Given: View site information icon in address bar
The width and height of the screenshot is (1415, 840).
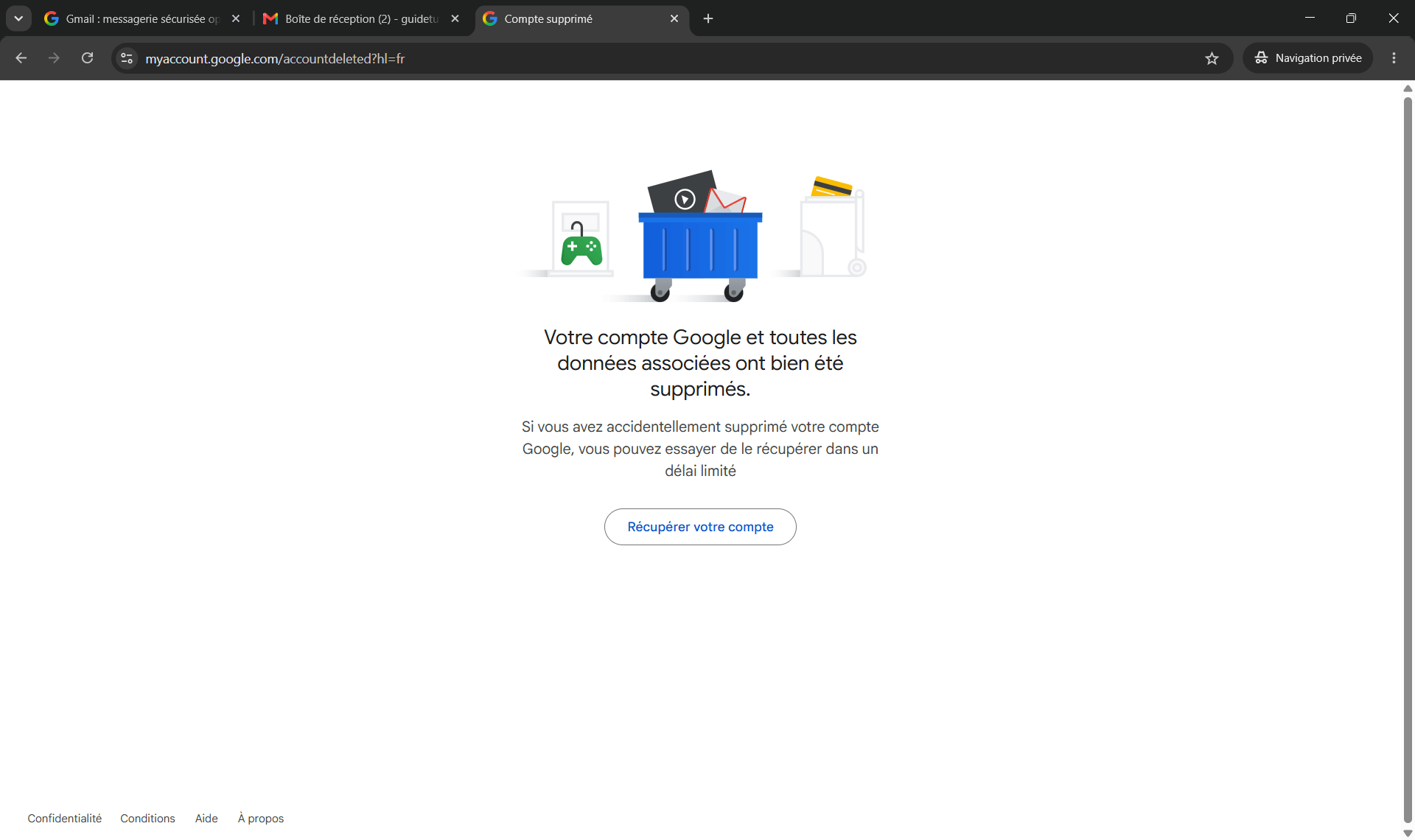Looking at the screenshot, I should 127,58.
